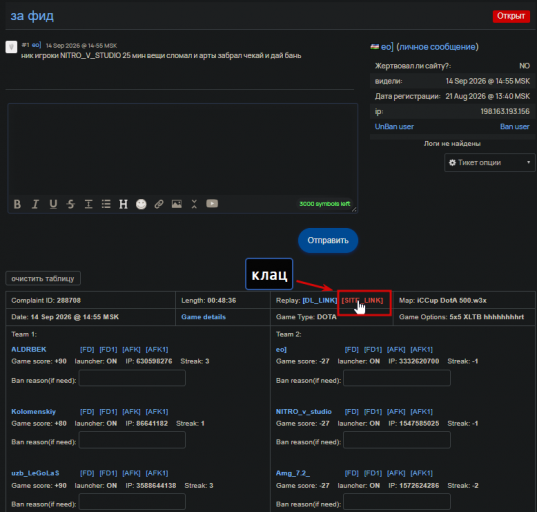537x512 pixels.
Task: Open the личное сообщение link
Action: point(437,47)
